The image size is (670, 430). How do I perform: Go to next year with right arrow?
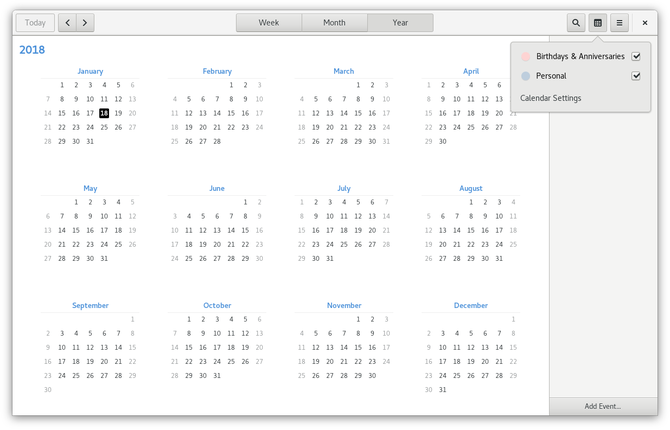[x=85, y=23]
